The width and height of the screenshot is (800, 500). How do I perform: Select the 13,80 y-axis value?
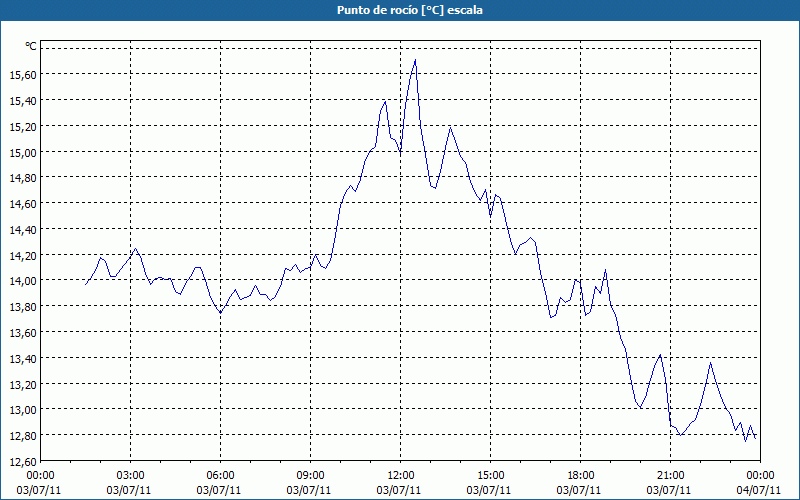coord(23,307)
